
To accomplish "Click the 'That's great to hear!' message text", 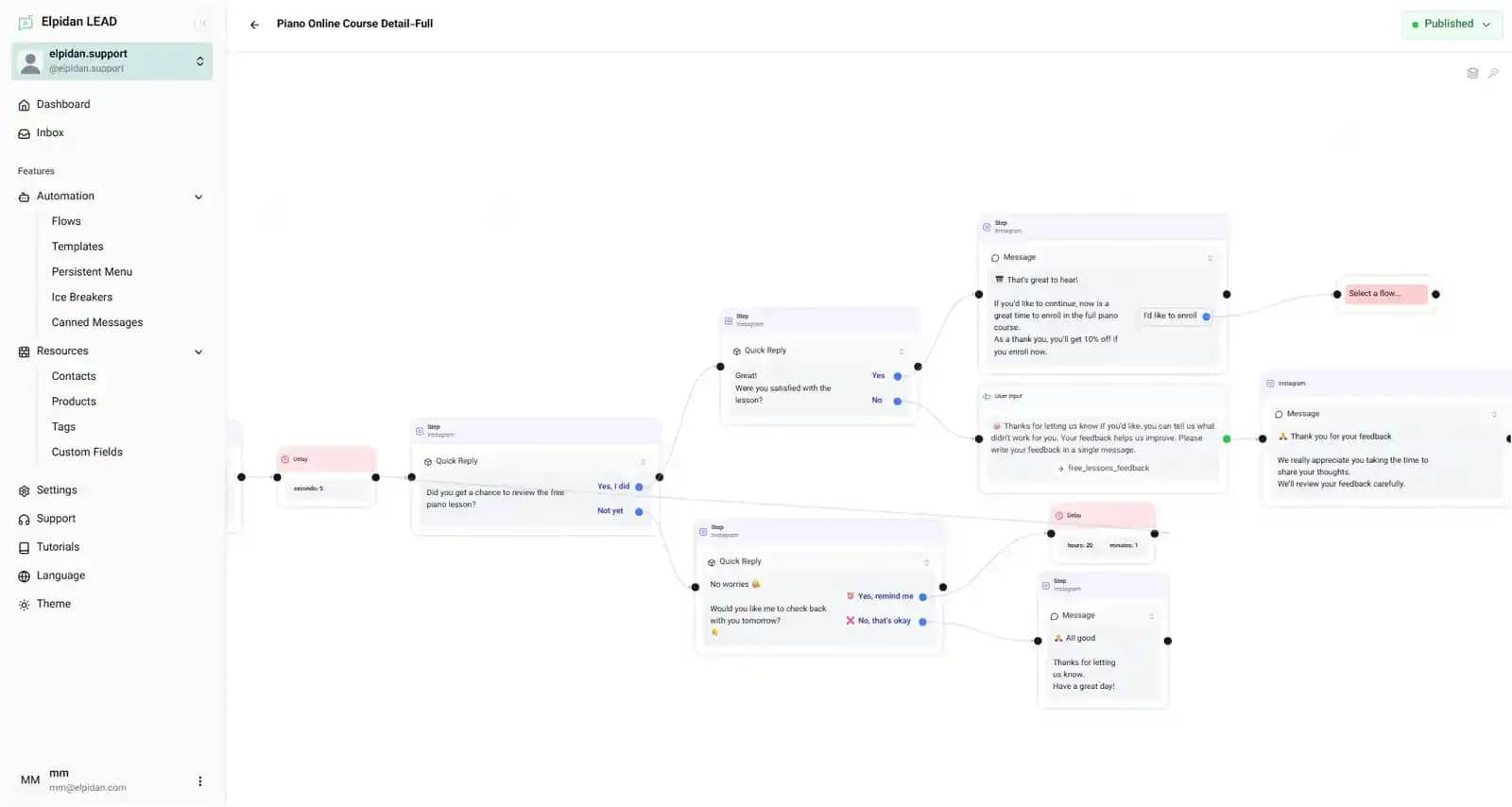I will (1041, 281).
